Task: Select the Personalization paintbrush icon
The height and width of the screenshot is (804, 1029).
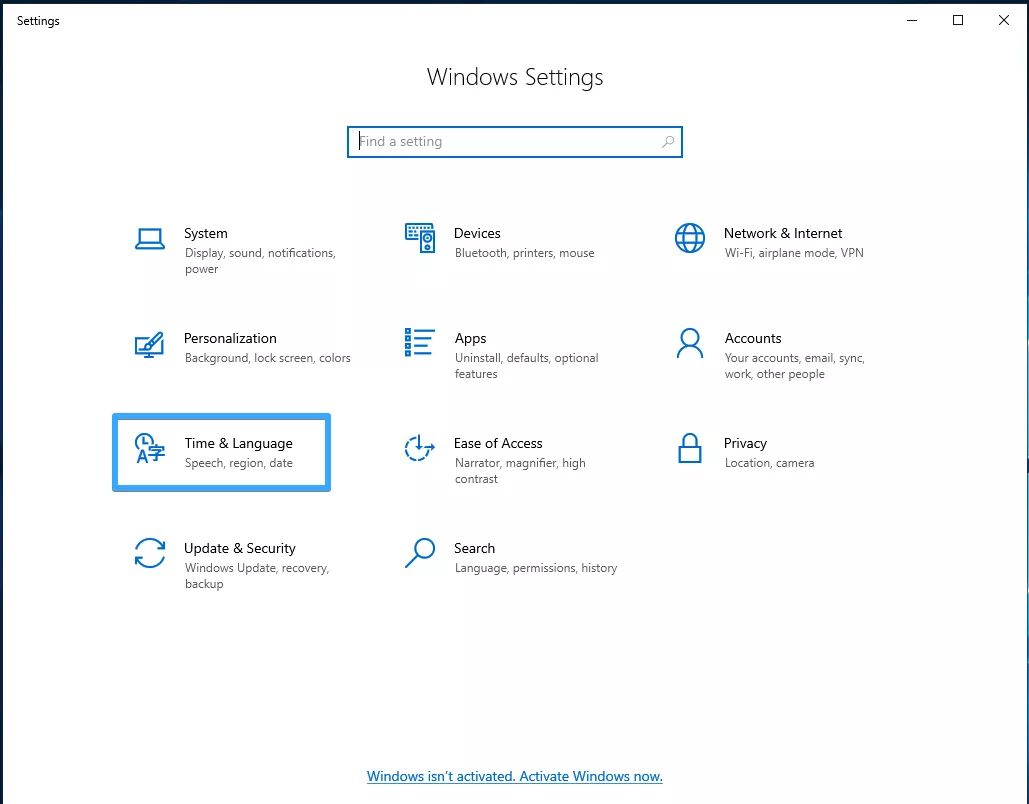Action: click(149, 344)
